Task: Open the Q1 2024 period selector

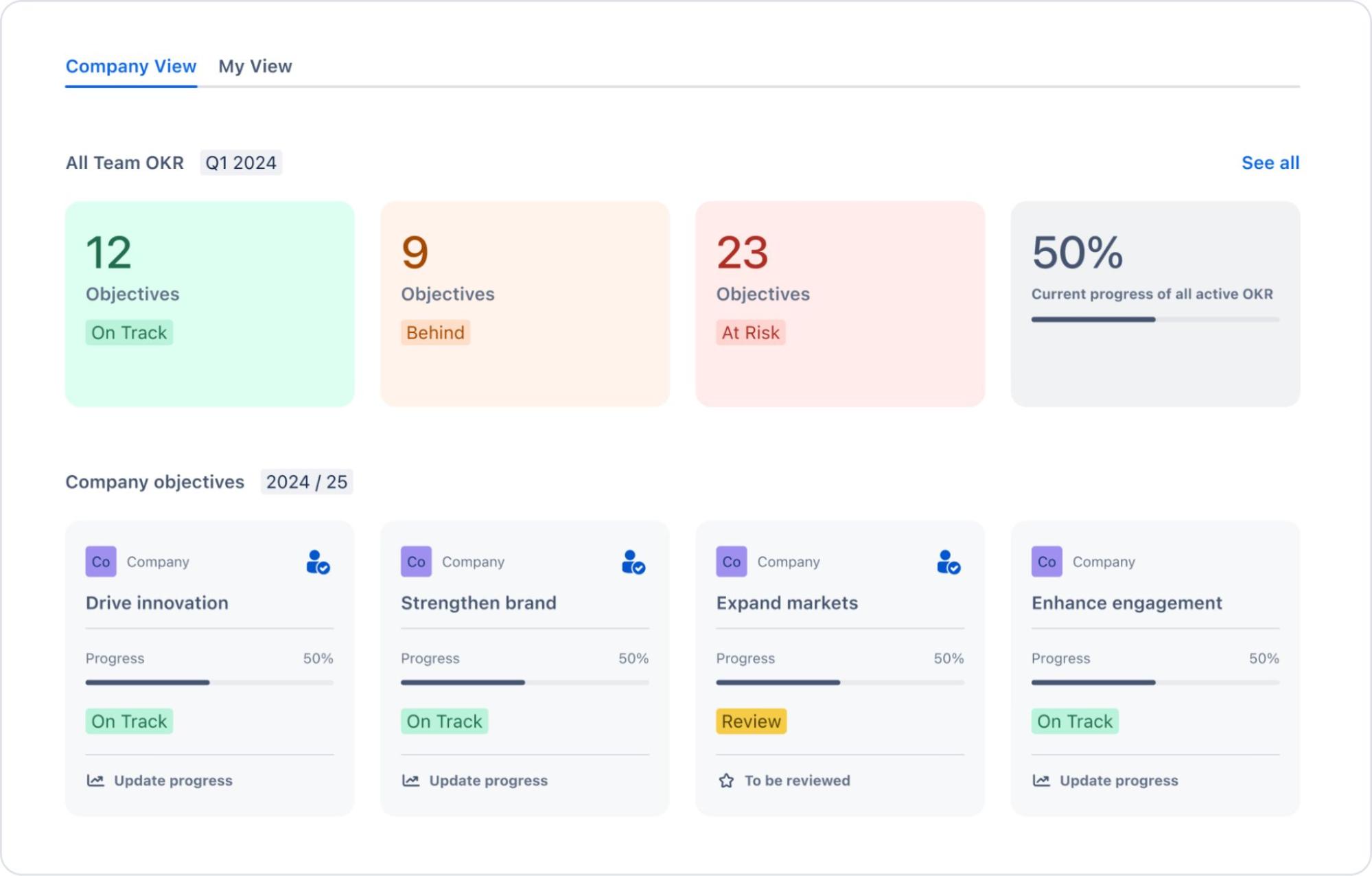Action: click(242, 163)
